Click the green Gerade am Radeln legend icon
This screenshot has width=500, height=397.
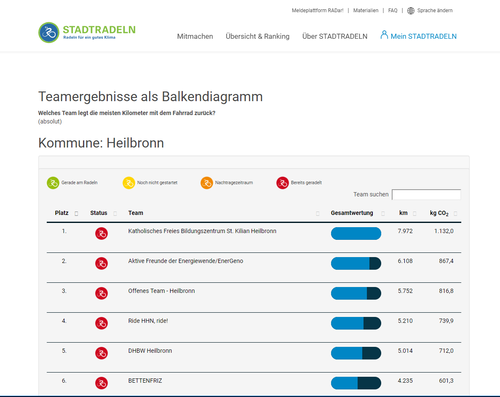point(53,183)
